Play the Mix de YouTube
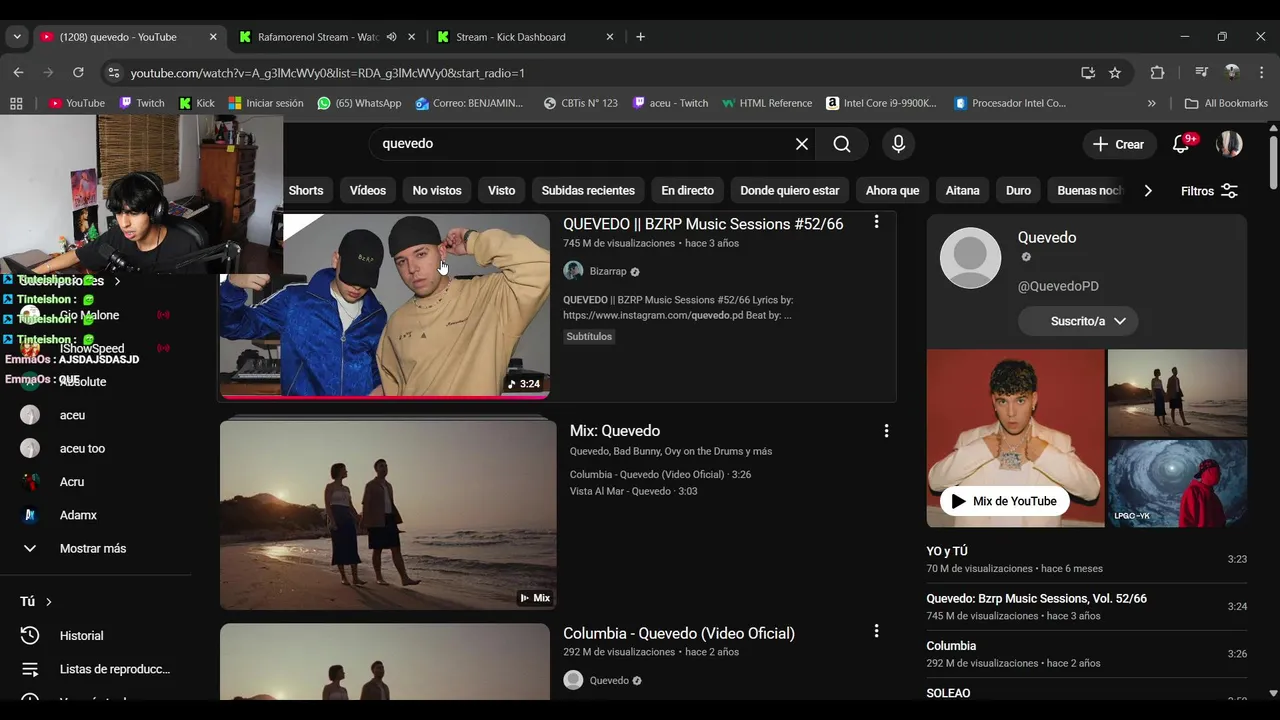 1004,501
